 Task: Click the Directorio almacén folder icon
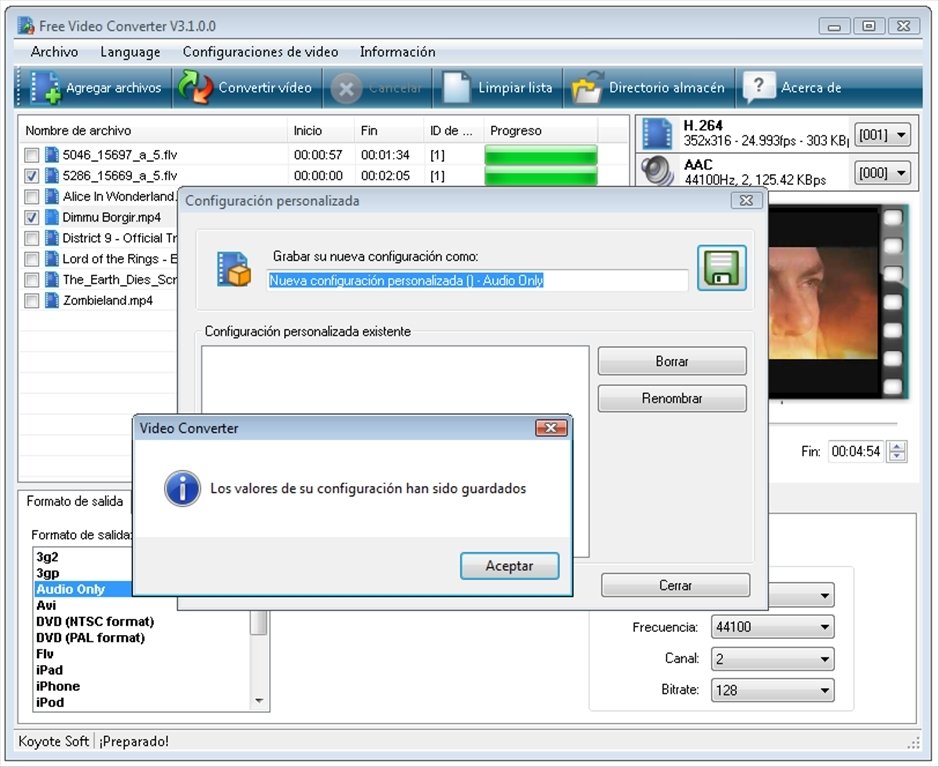click(x=586, y=88)
